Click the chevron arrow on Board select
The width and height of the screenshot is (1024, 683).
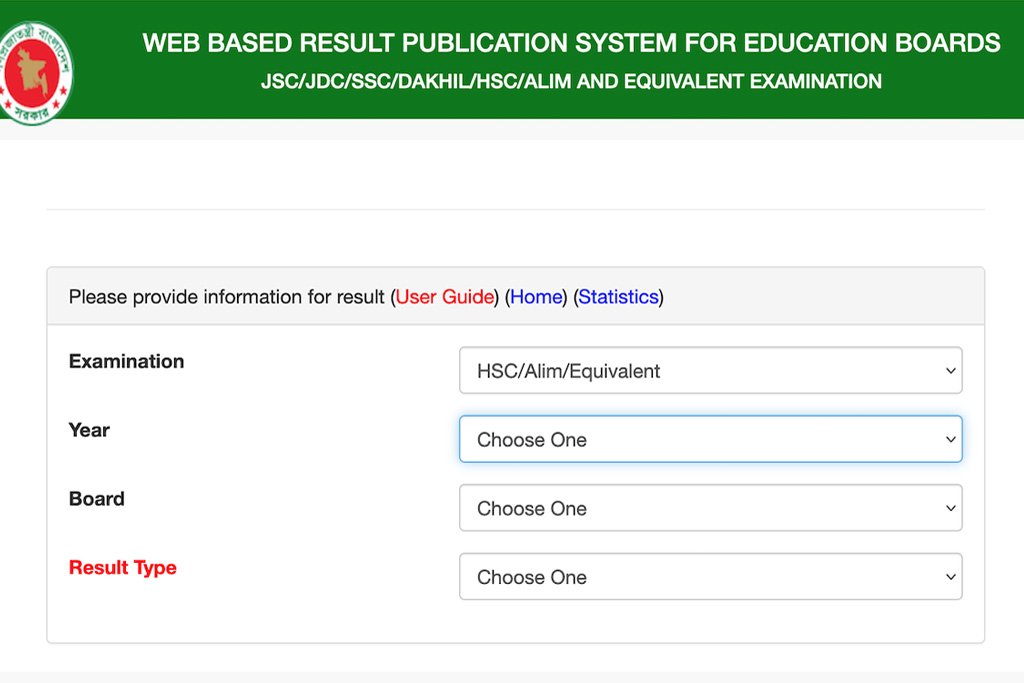tap(950, 508)
